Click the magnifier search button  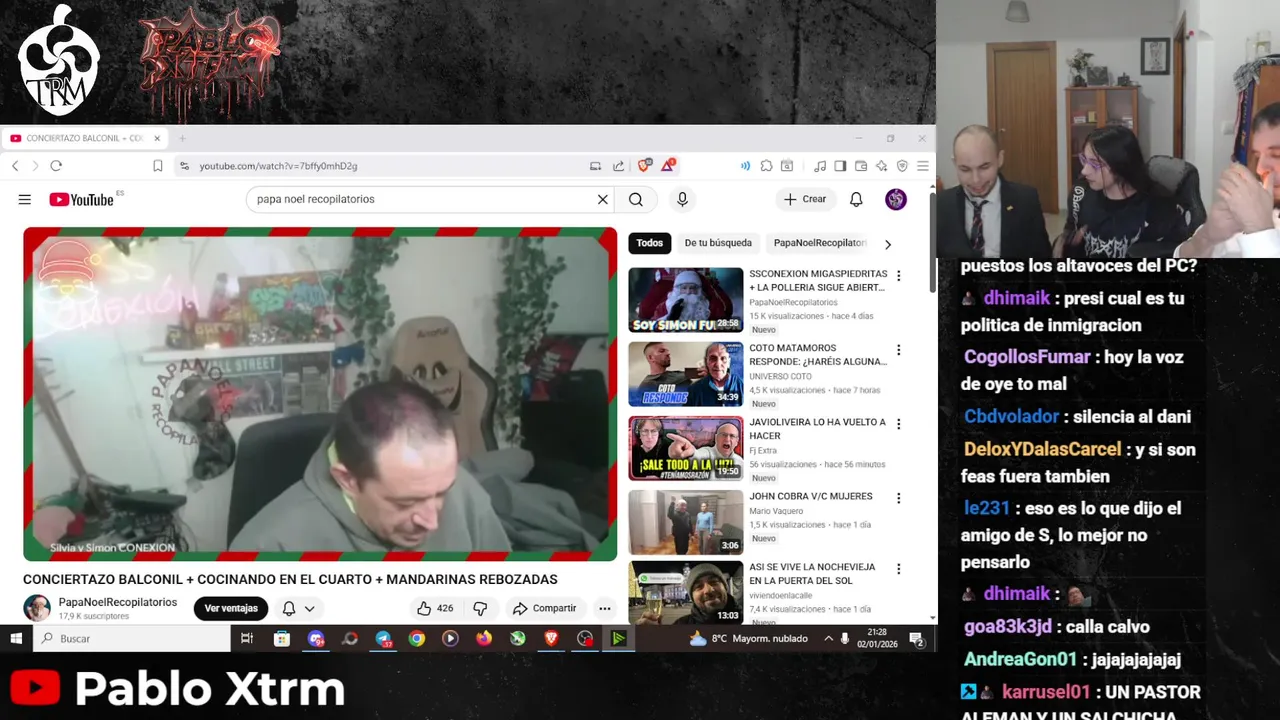click(x=636, y=199)
